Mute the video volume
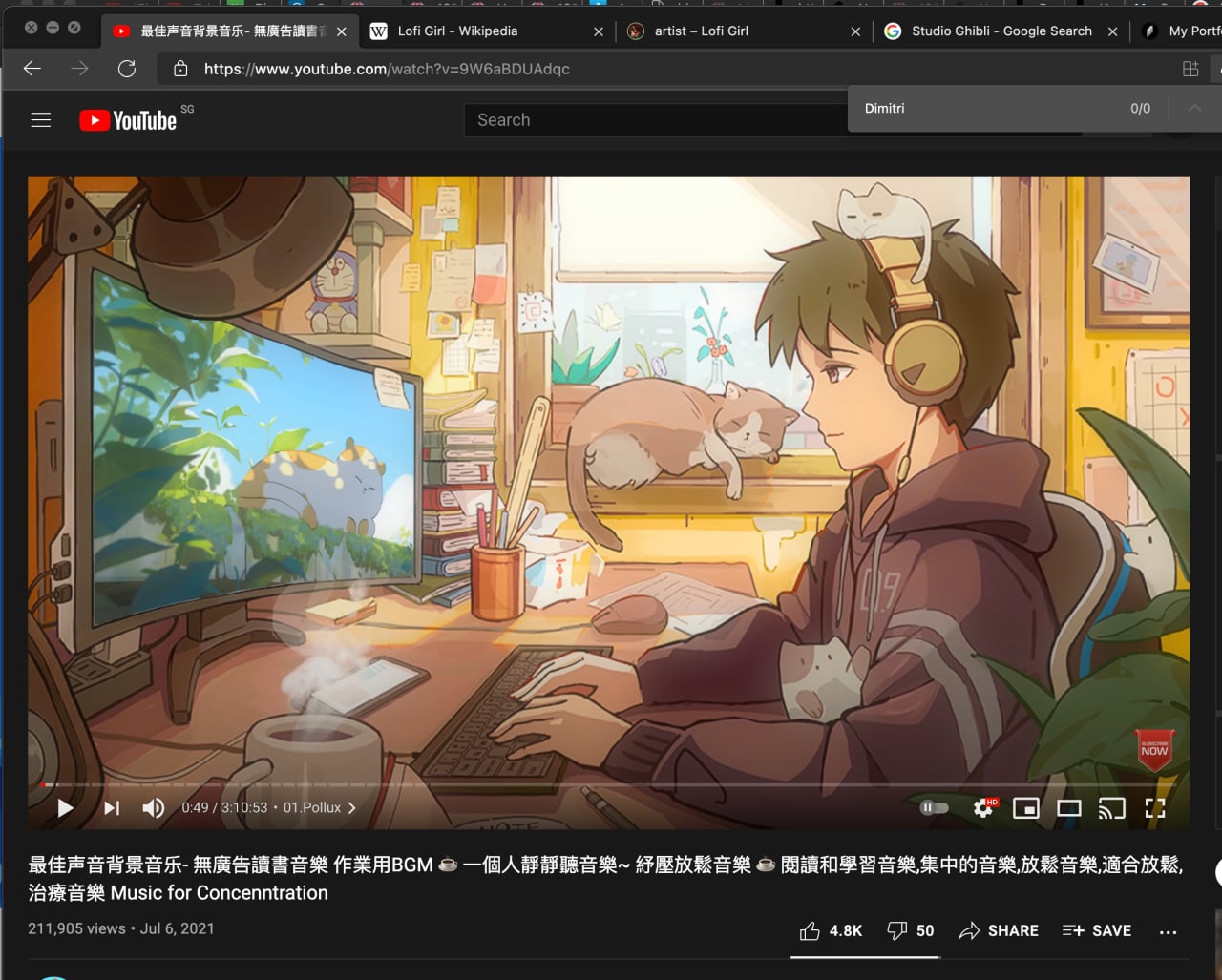 (x=154, y=808)
